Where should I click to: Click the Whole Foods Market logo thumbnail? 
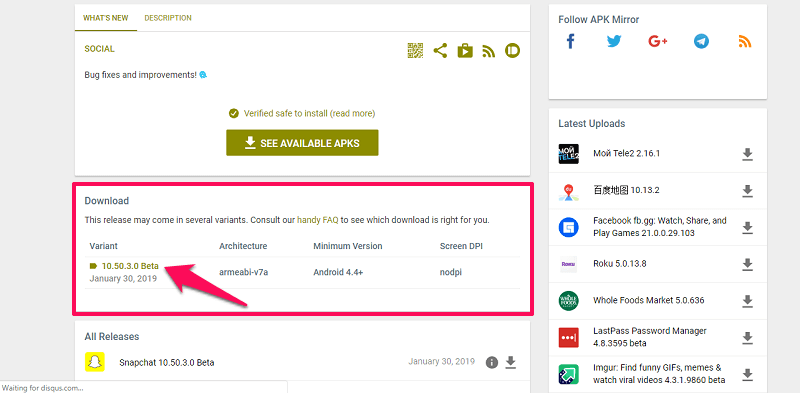[x=568, y=301]
